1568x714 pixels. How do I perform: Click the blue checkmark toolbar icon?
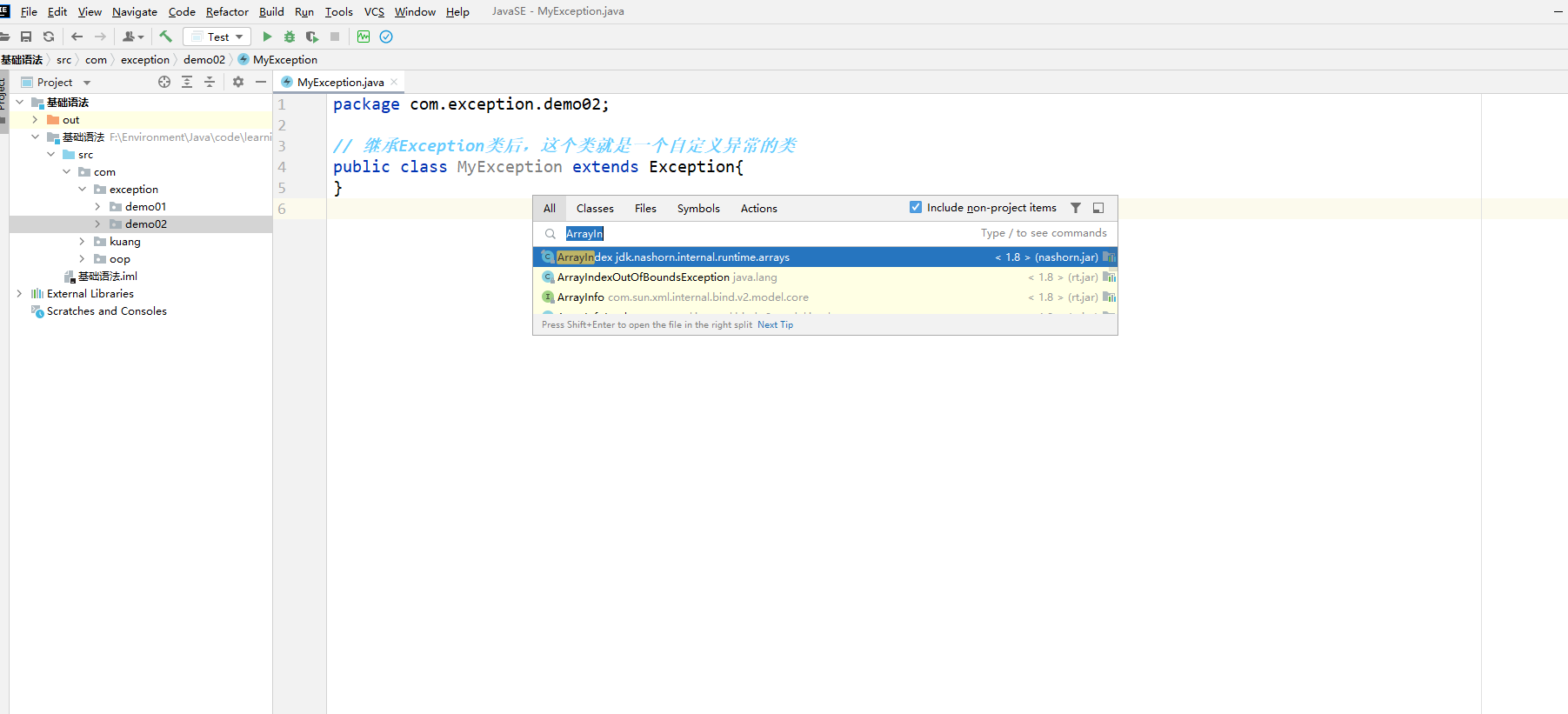386,37
